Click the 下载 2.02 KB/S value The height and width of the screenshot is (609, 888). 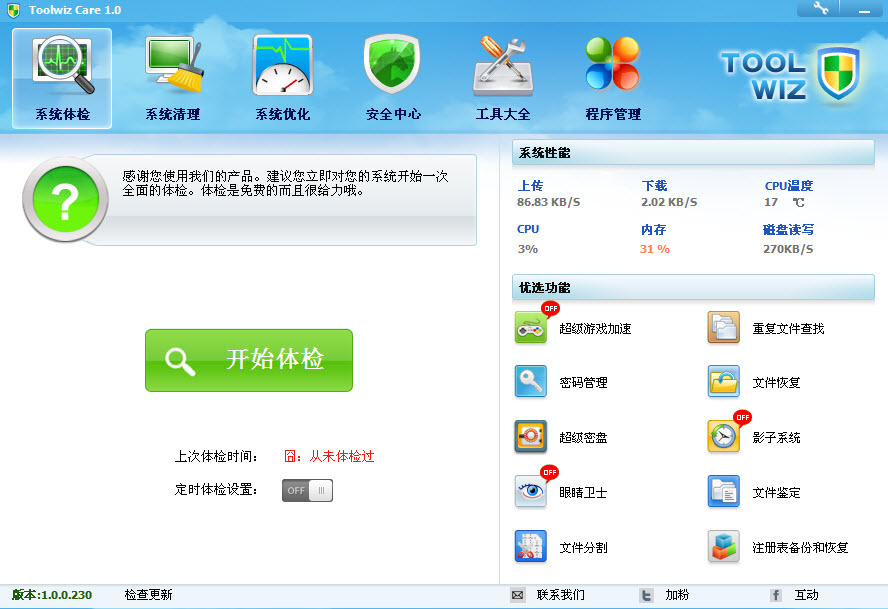(669, 202)
